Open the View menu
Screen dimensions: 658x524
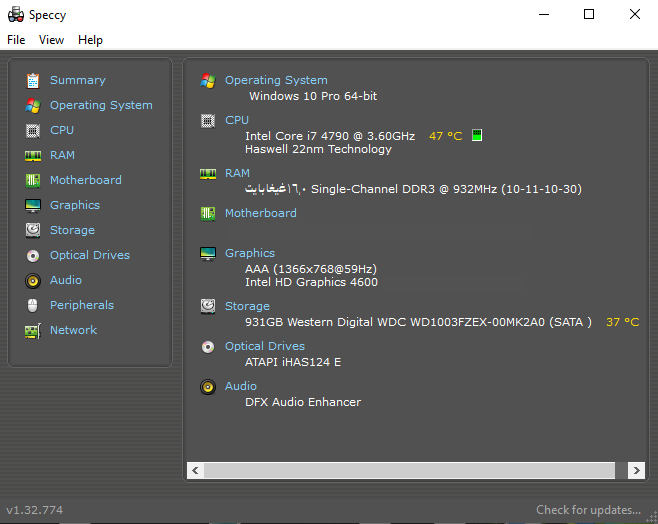[51, 40]
